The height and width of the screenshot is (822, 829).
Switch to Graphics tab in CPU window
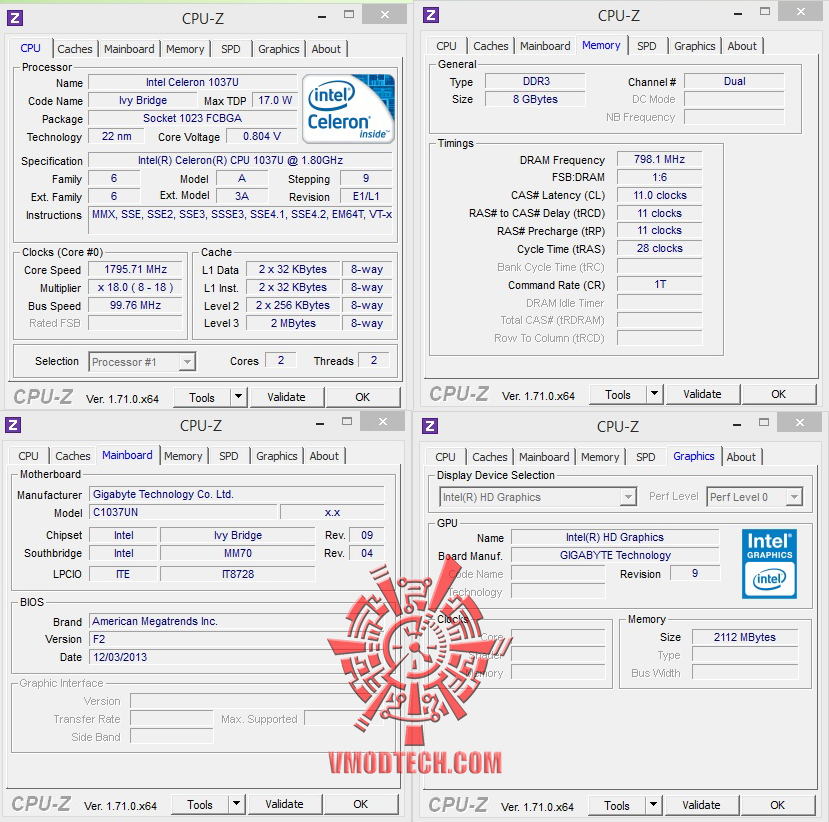point(279,49)
